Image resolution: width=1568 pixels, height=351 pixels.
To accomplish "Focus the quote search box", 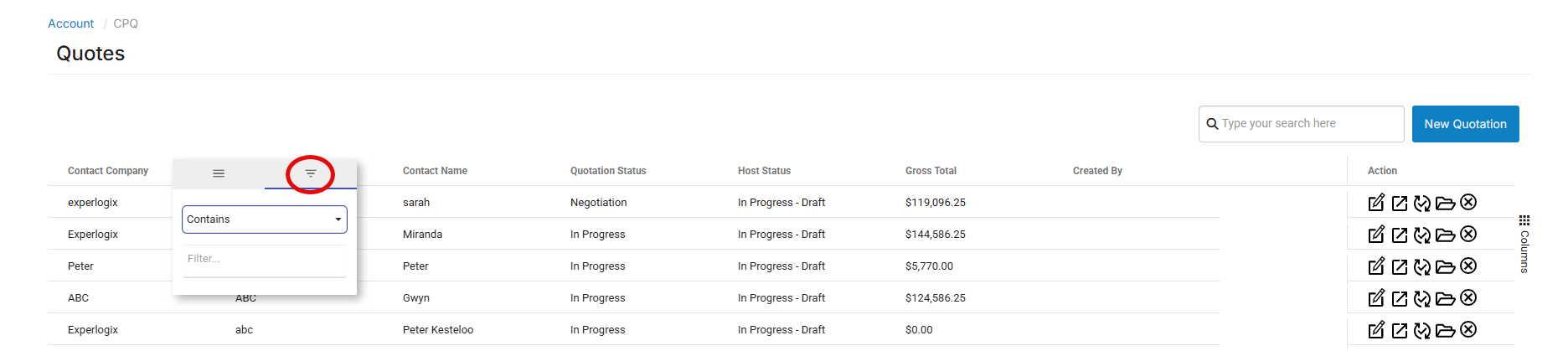I will point(1308,124).
